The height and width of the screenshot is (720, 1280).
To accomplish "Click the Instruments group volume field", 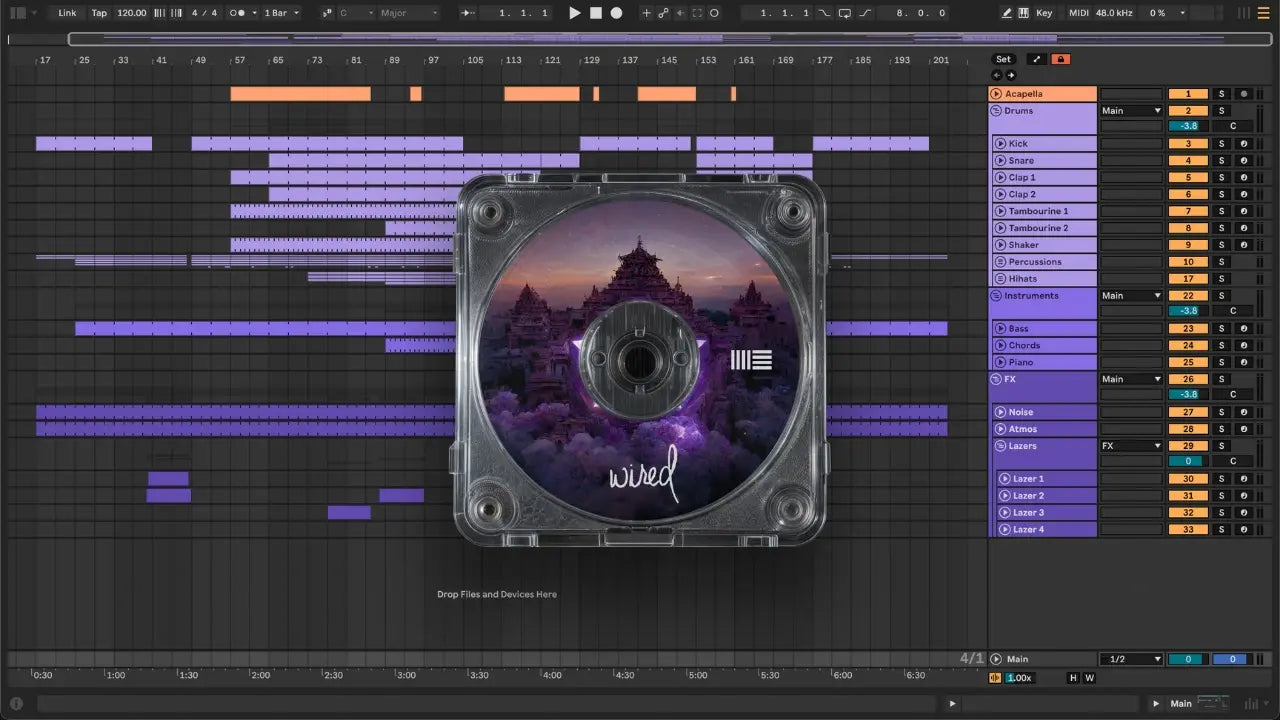I will (1188, 311).
